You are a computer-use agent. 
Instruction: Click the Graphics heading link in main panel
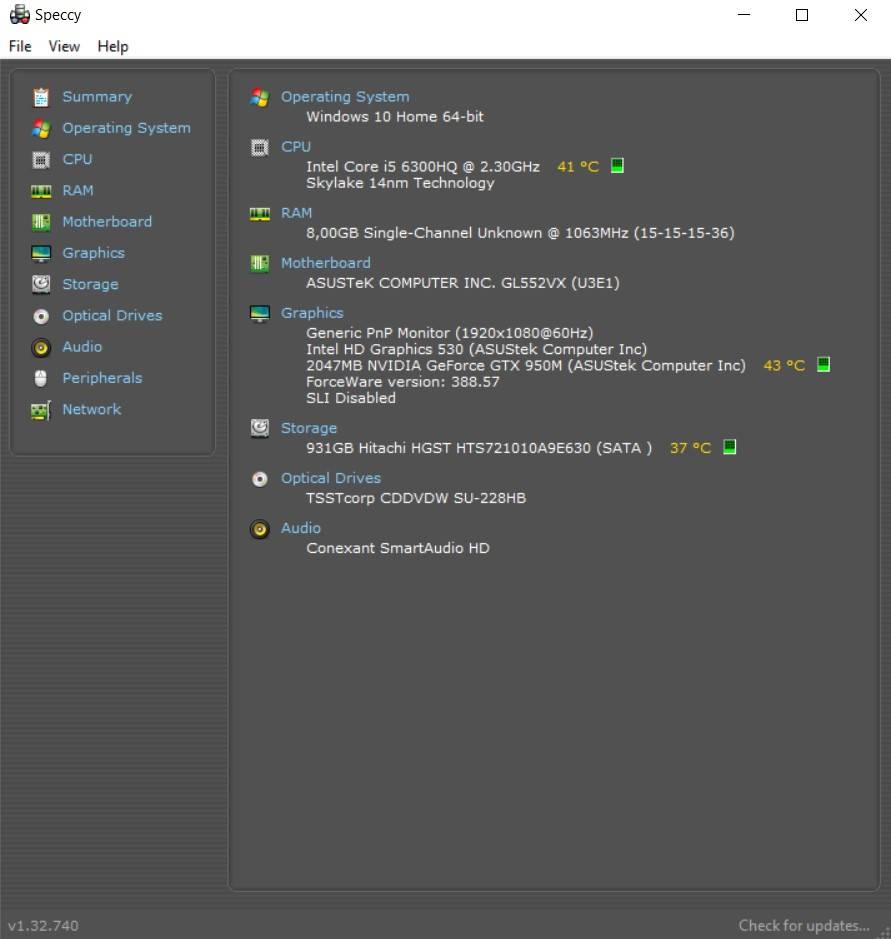click(312, 313)
